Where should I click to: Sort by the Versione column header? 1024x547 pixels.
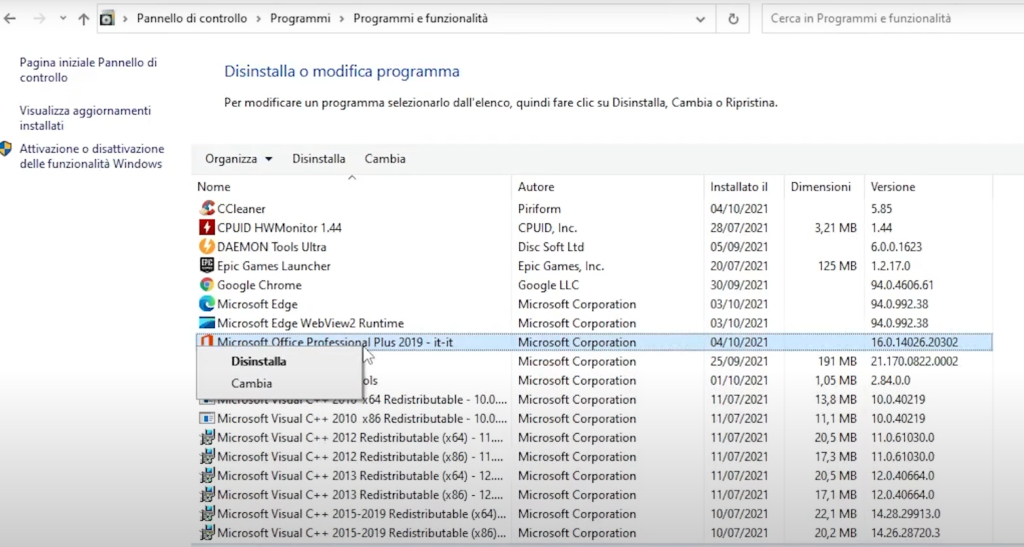tap(929, 187)
